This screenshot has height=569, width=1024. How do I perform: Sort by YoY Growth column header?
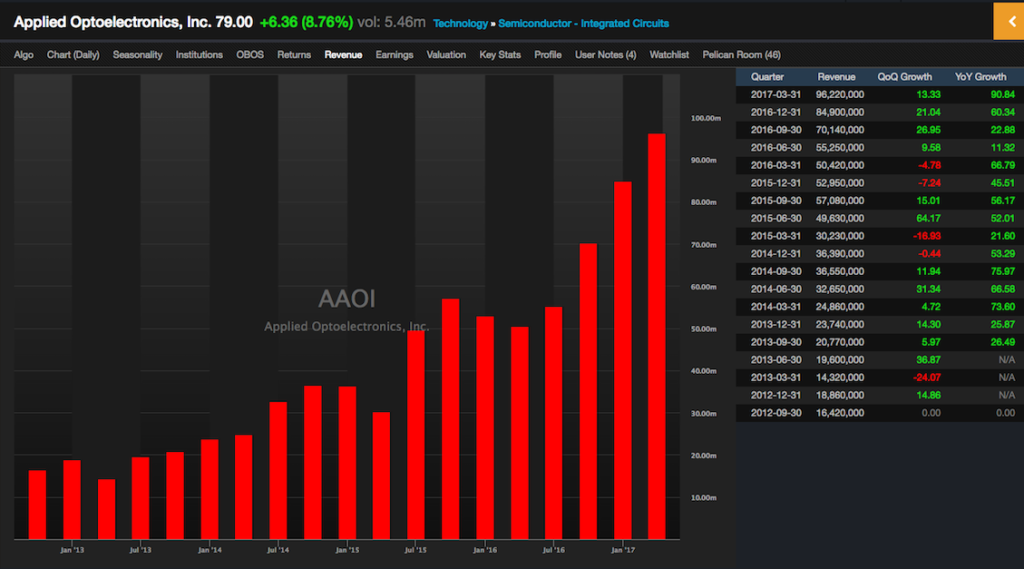[x=981, y=77]
